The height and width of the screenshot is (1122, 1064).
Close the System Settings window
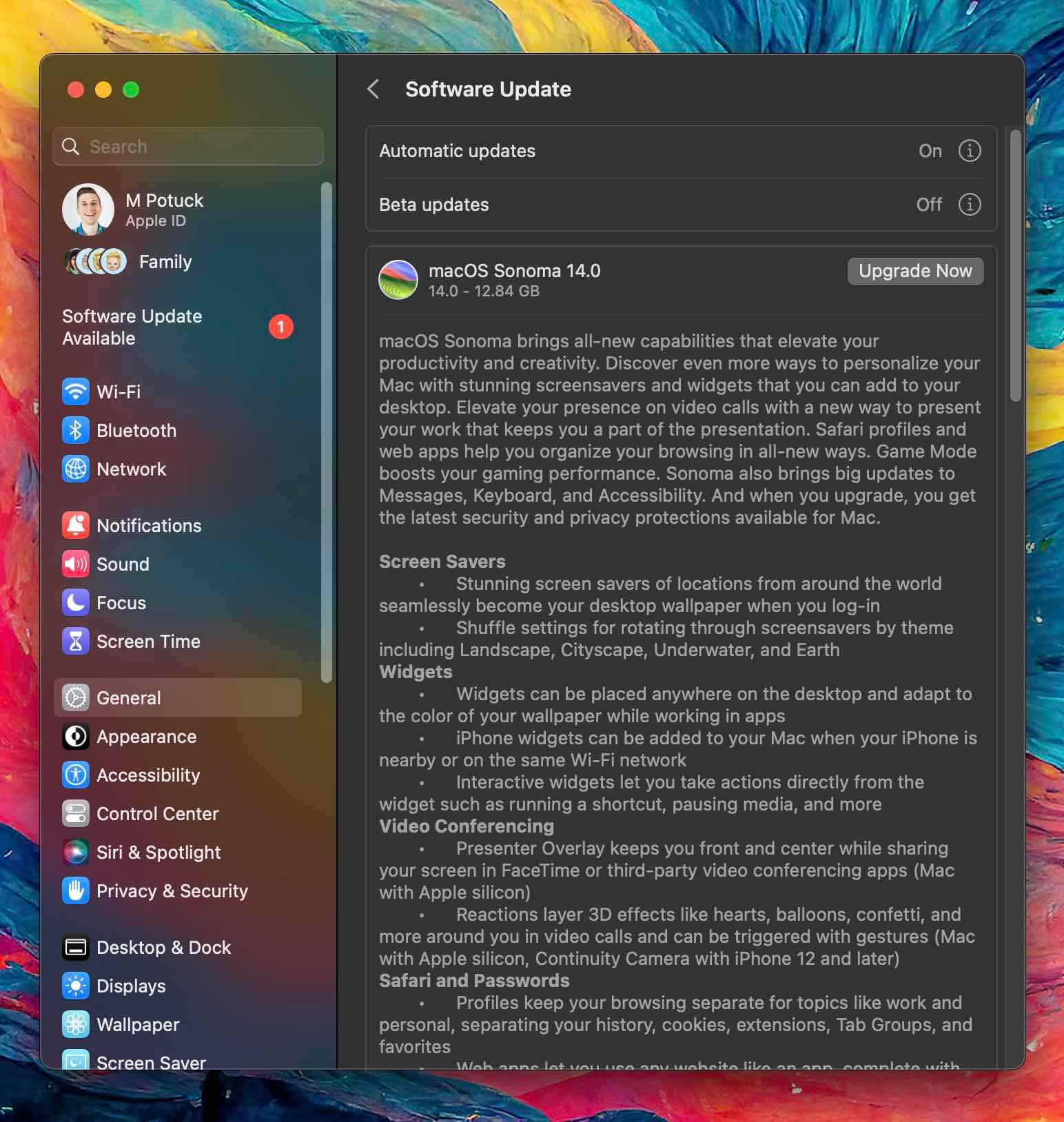point(76,90)
